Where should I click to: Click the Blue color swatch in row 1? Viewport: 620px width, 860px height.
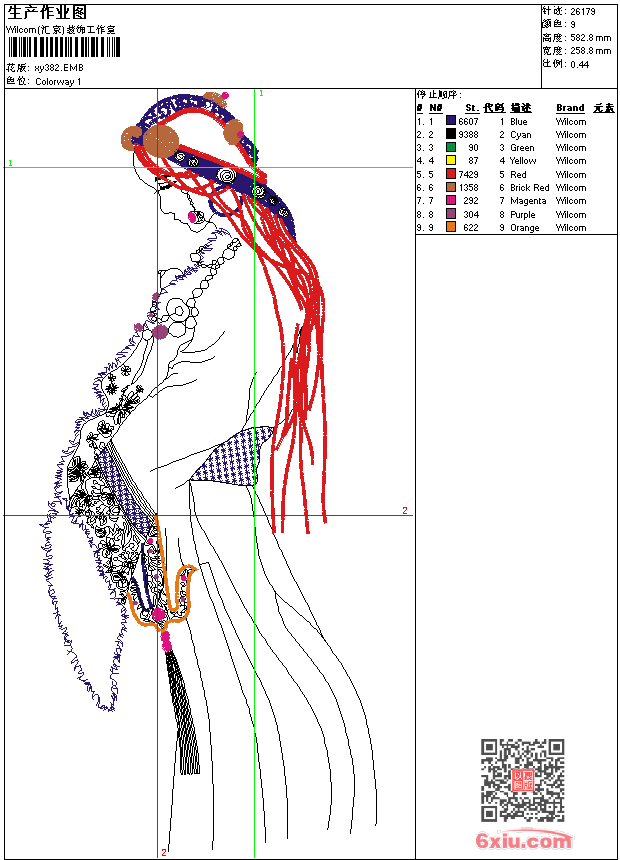click(450, 120)
